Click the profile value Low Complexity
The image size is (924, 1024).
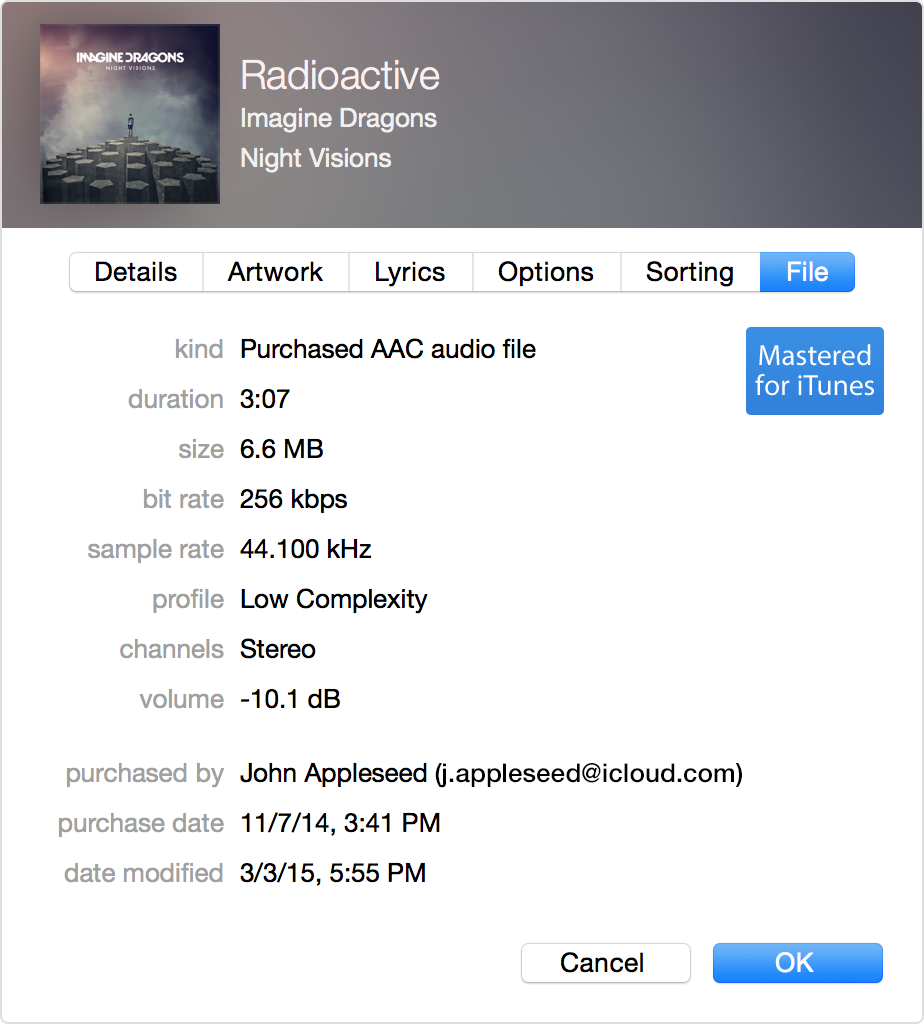tap(334, 600)
